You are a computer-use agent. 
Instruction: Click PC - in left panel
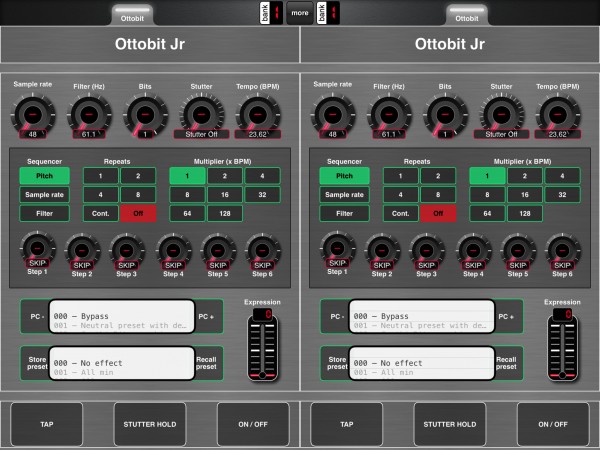coord(37,316)
